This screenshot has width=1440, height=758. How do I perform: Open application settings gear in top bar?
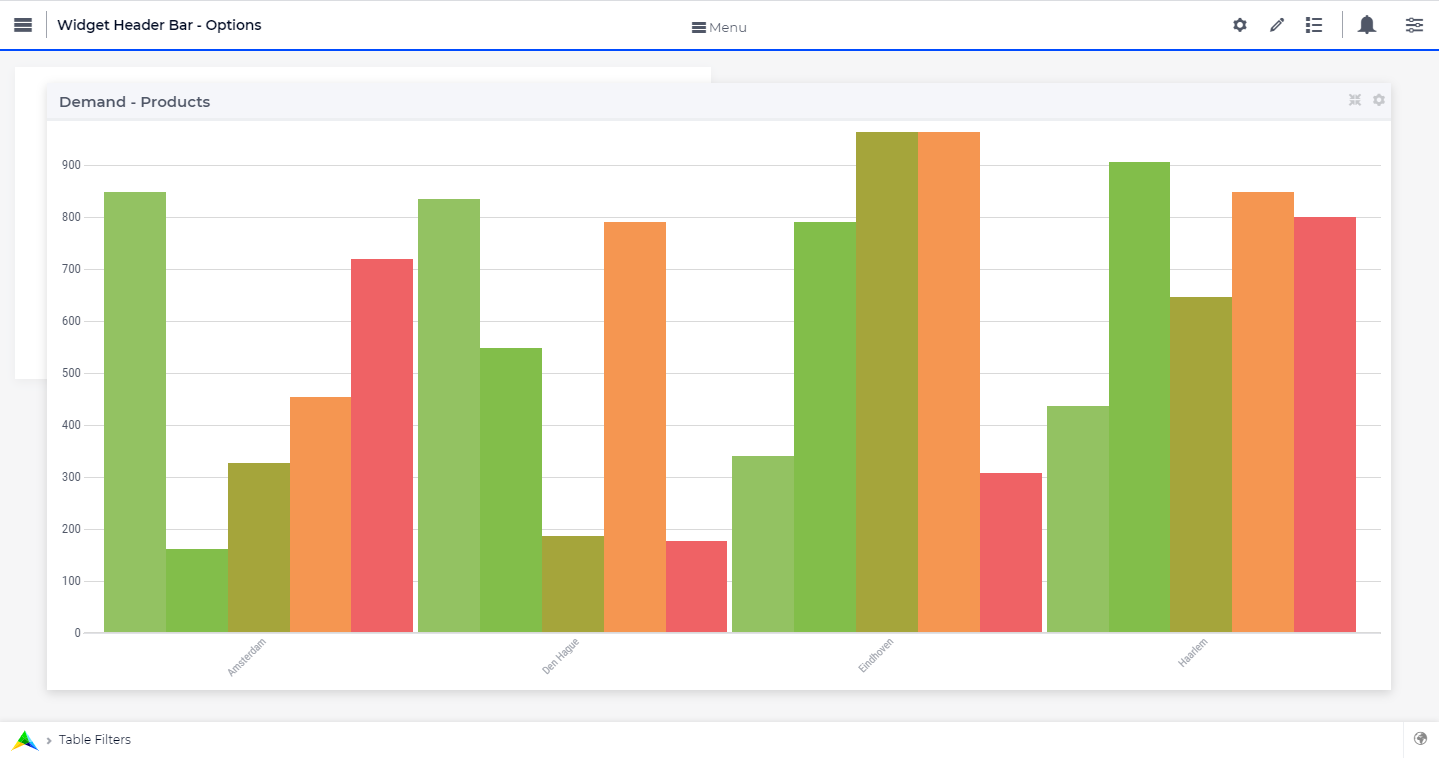[x=1240, y=25]
